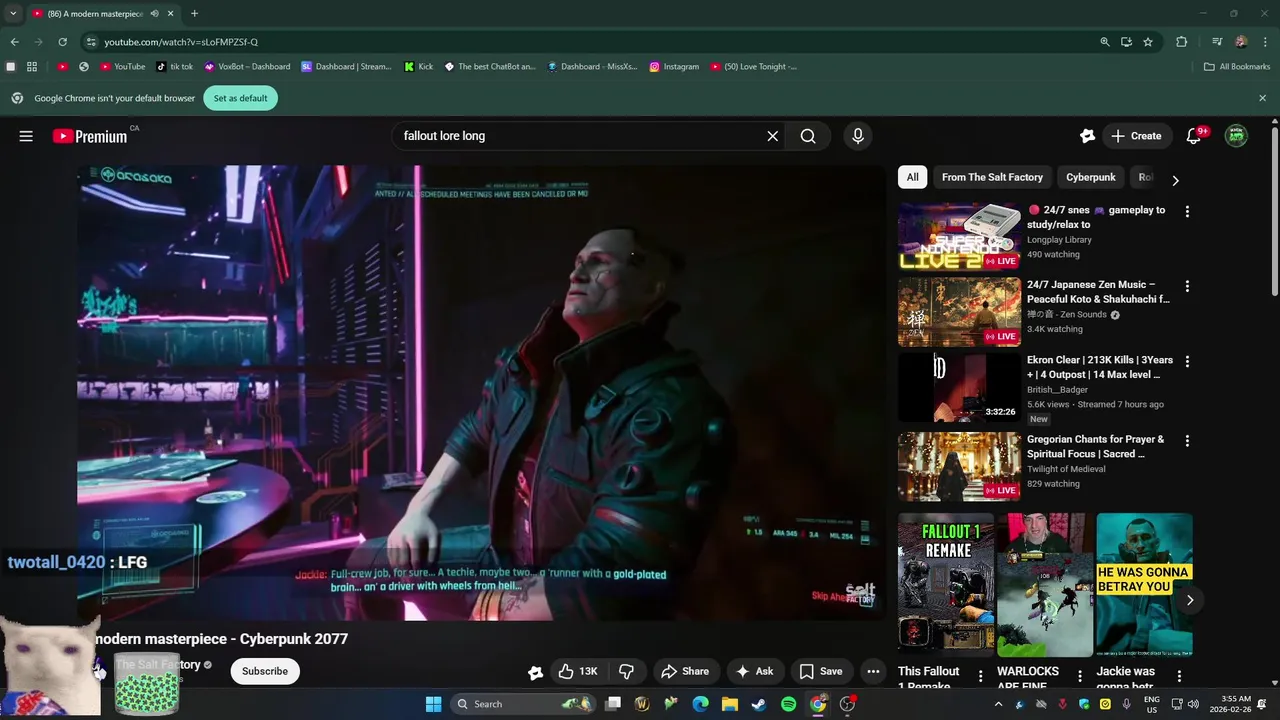This screenshot has width=1280, height=720.
Task: Open the VoxBot – Dashboard bookmark
Action: tap(247, 67)
